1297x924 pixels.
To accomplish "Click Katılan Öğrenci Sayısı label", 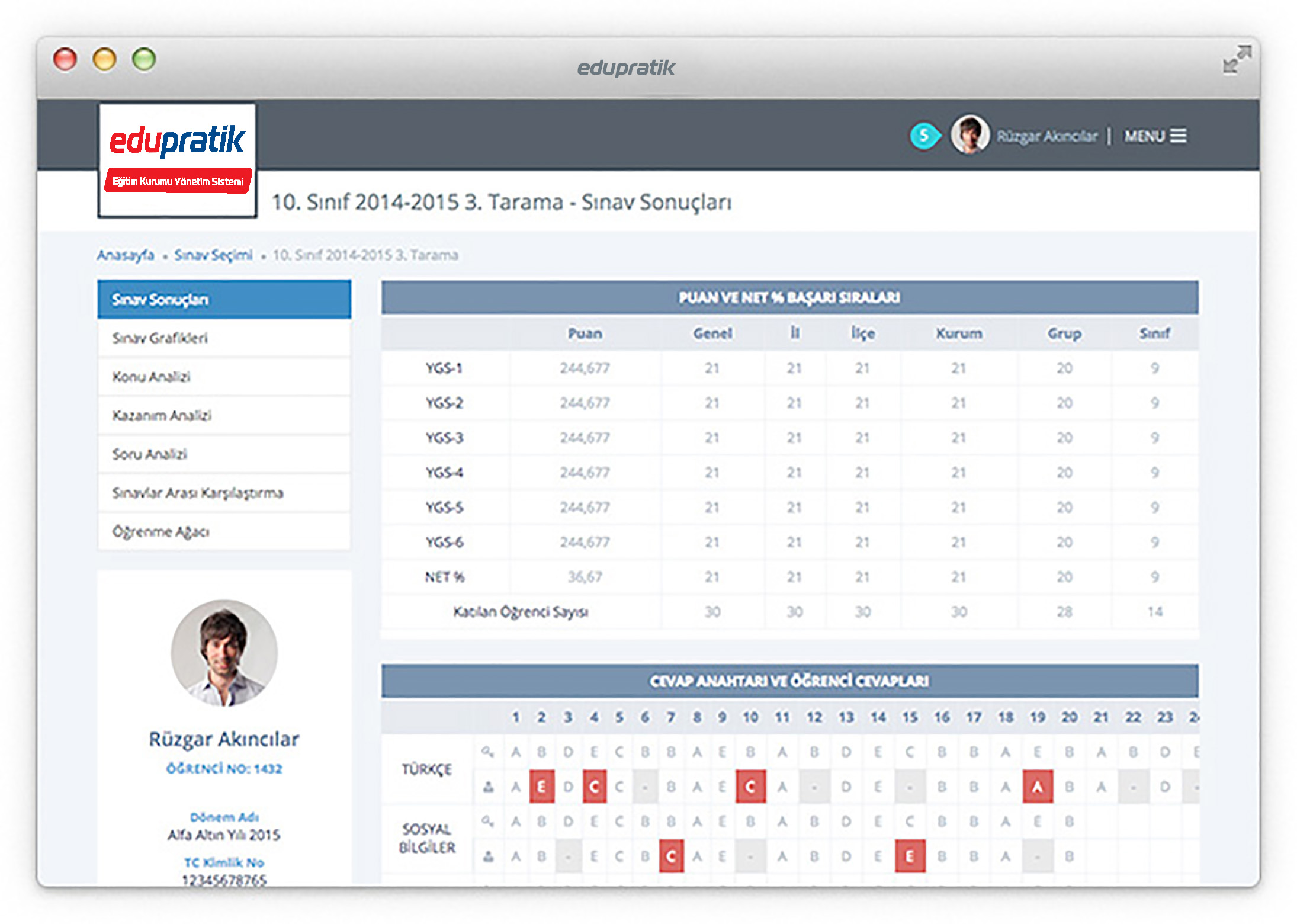I will tap(521, 612).
